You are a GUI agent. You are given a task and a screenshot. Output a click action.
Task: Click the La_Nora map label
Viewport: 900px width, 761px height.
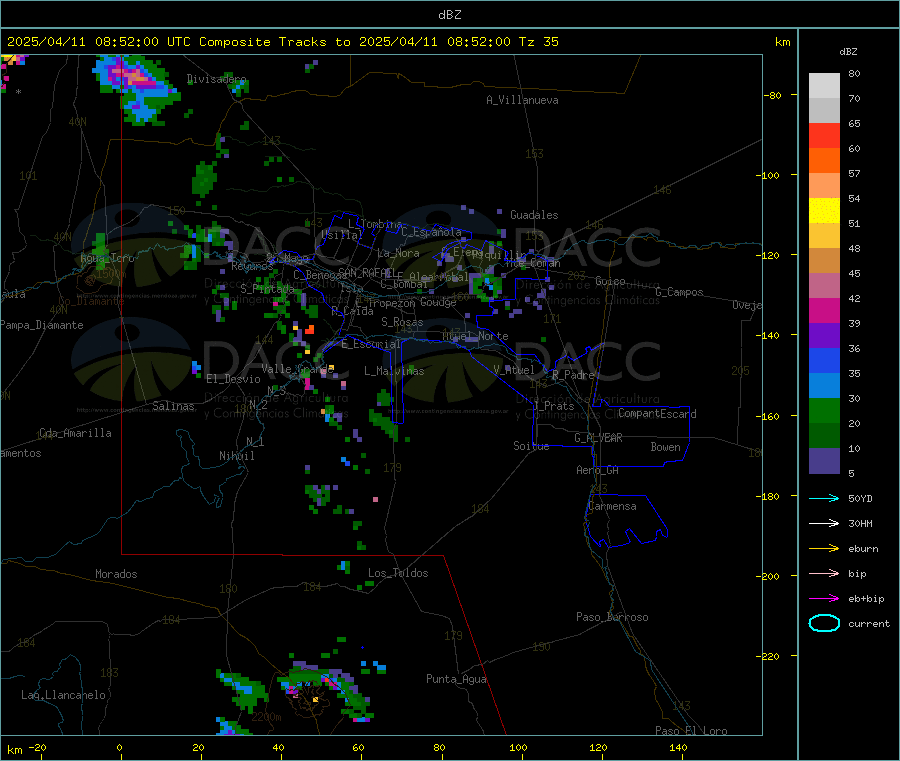coord(398,253)
